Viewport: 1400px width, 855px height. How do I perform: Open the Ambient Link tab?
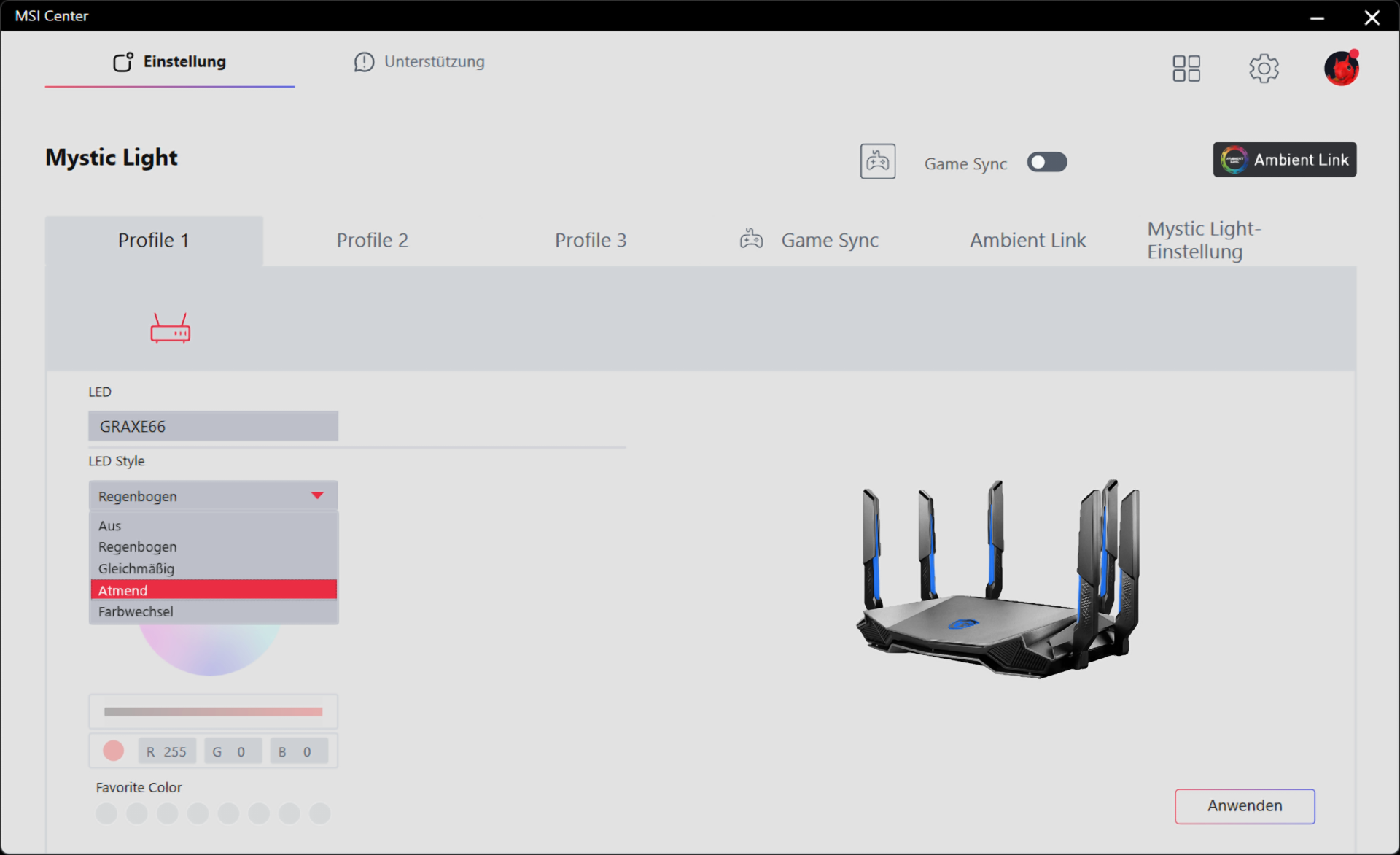pos(1027,241)
